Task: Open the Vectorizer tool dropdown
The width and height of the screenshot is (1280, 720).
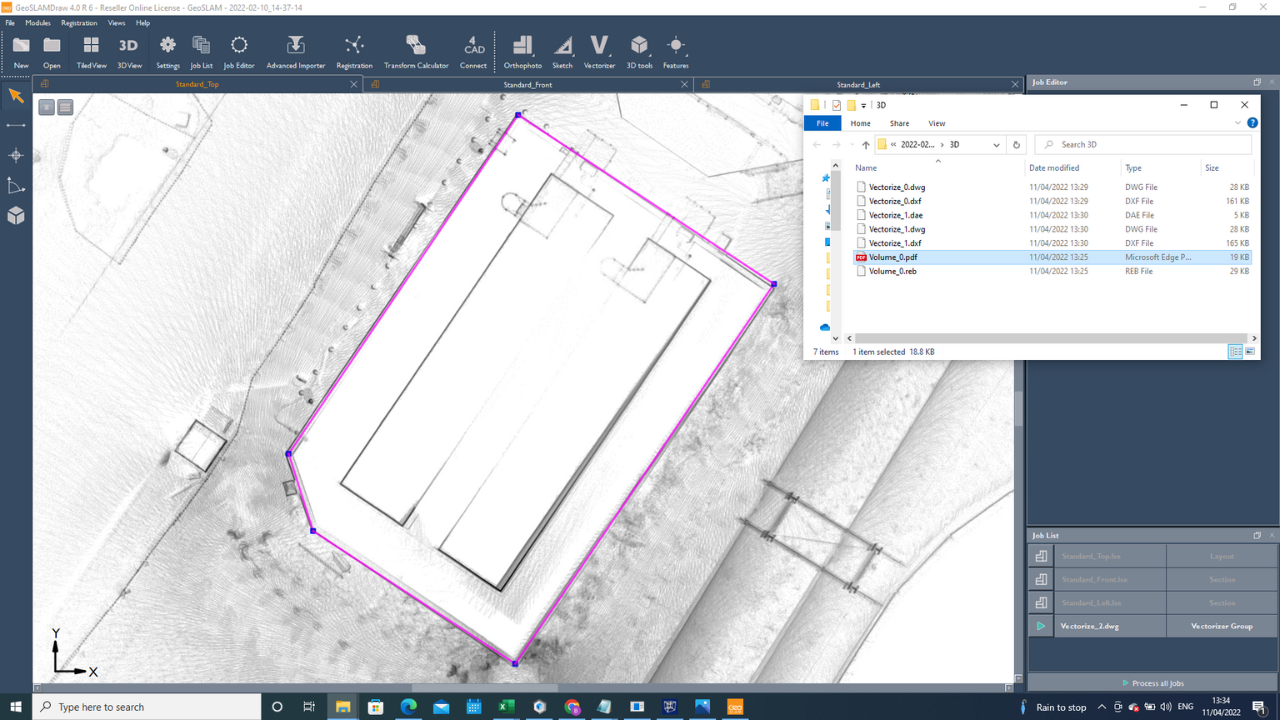Action: tap(599, 51)
